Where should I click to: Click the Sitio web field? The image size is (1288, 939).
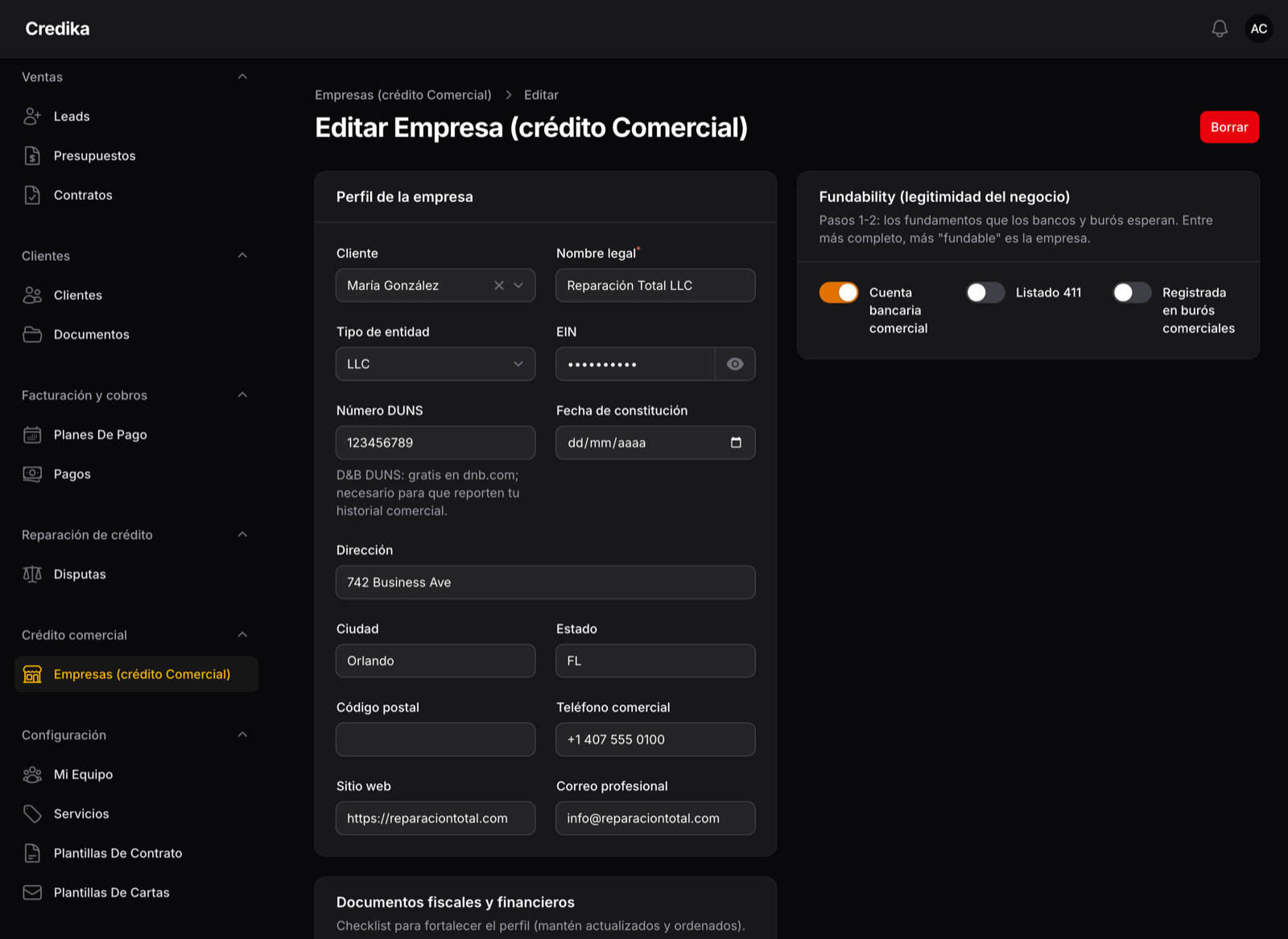436,818
